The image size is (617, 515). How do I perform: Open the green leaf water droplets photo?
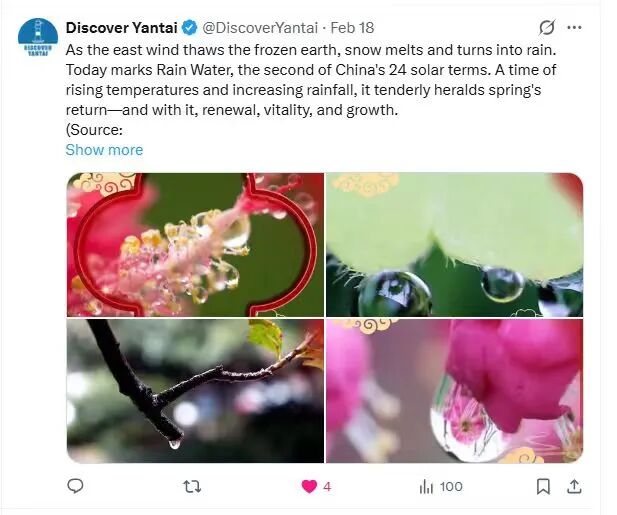(x=454, y=244)
